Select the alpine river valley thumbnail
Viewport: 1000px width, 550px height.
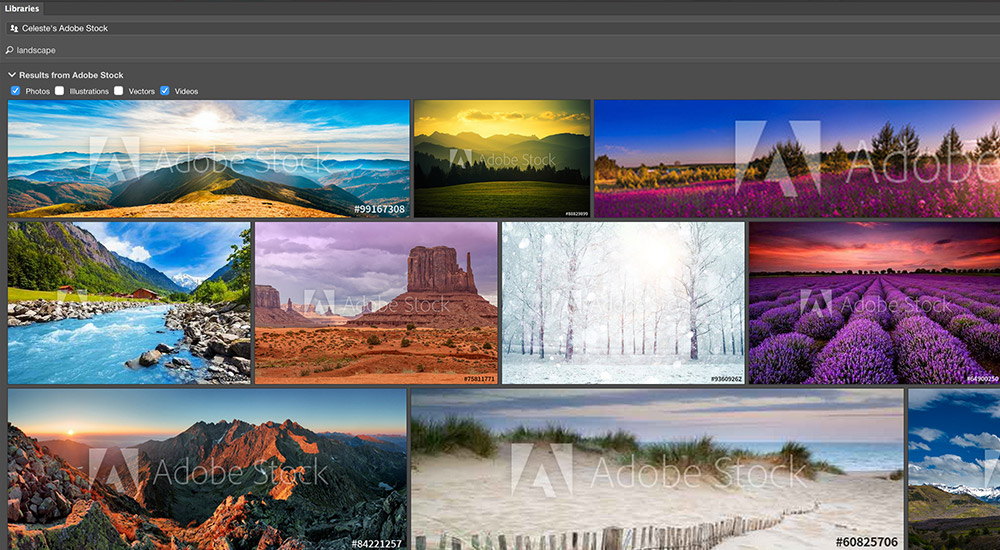(129, 303)
